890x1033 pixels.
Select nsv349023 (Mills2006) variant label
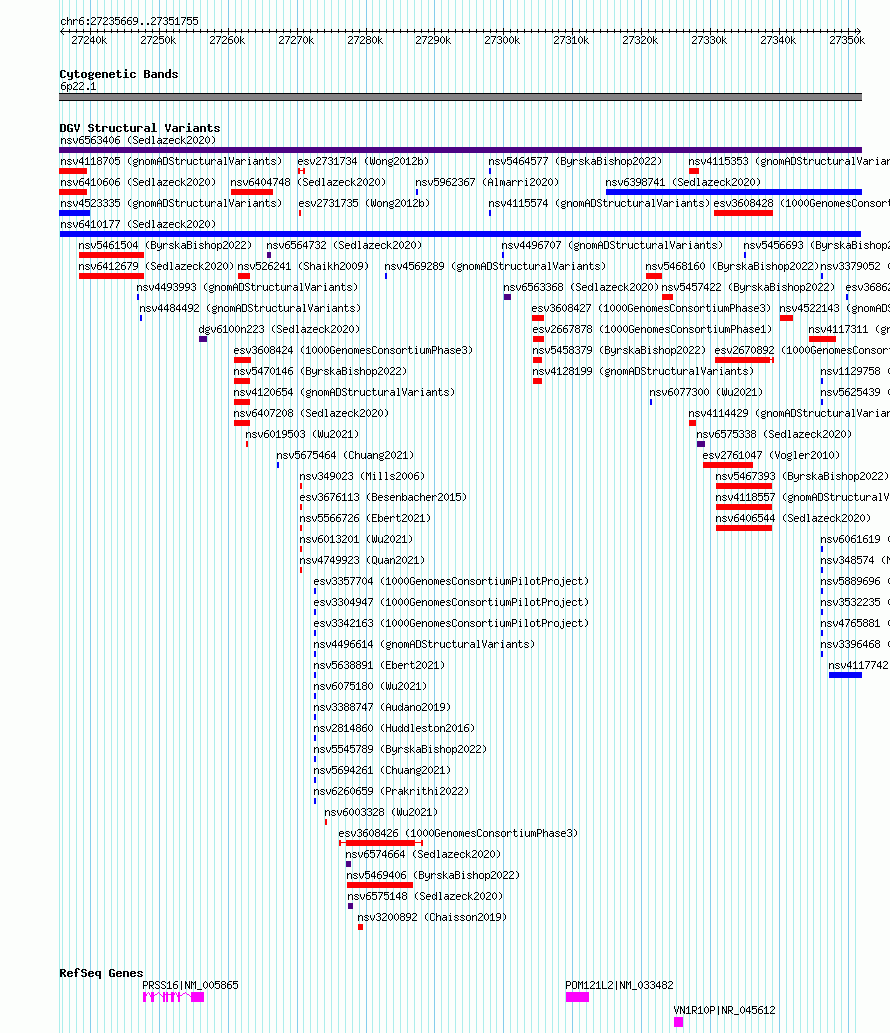click(x=362, y=478)
